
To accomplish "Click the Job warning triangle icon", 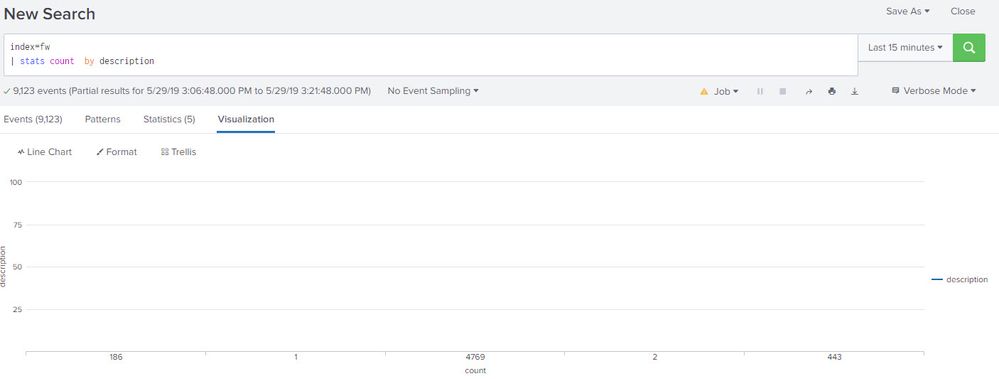I will pyautogui.click(x=704, y=92).
